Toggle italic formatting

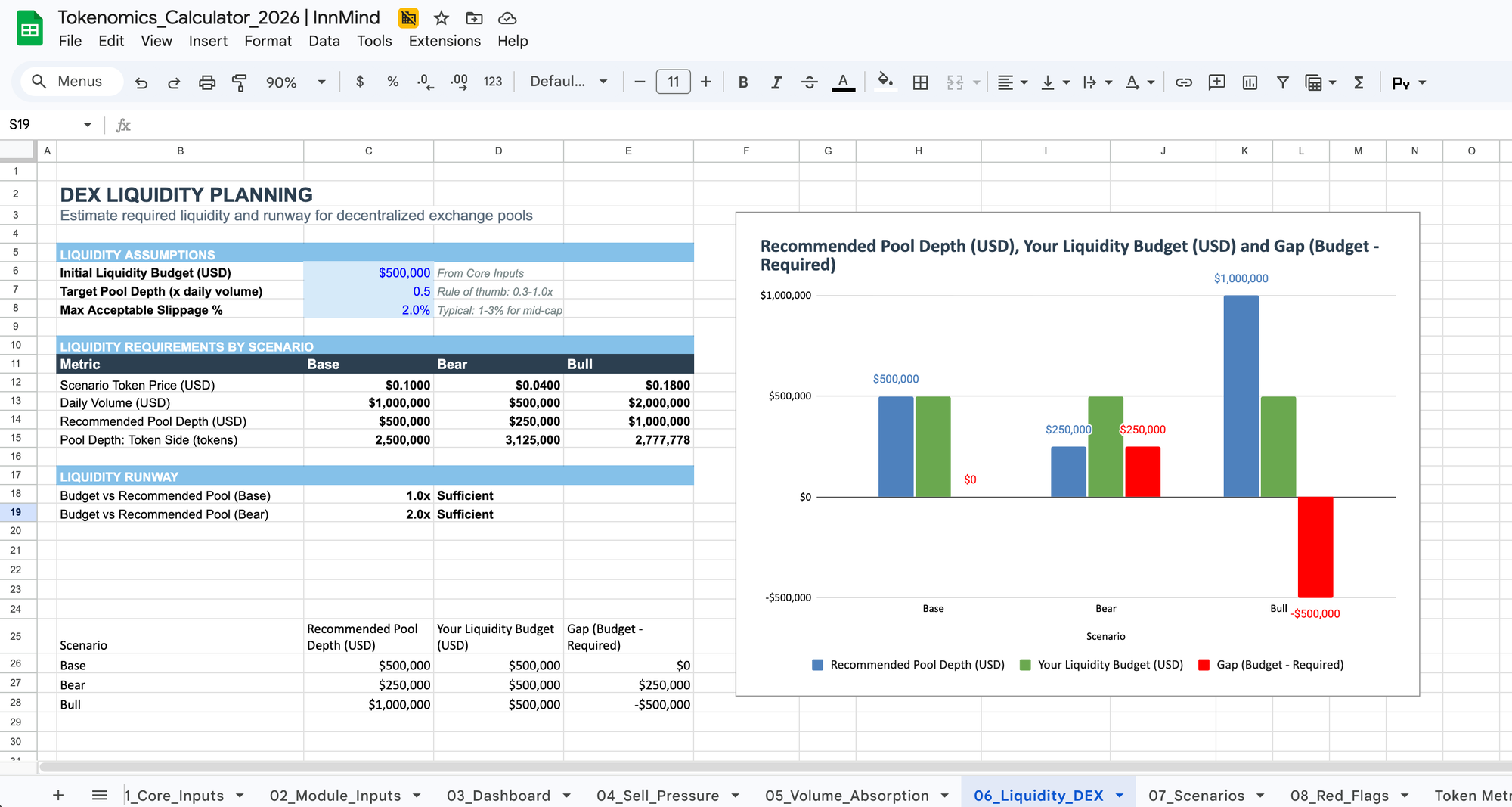(x=776, y=82)
